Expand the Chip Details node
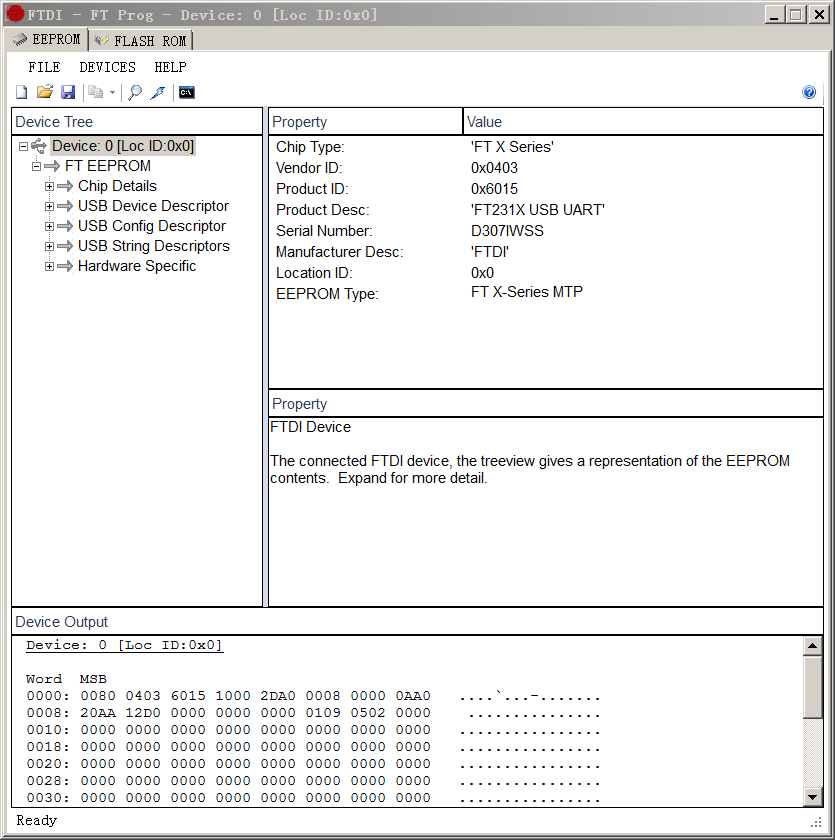 coord(49,186)
